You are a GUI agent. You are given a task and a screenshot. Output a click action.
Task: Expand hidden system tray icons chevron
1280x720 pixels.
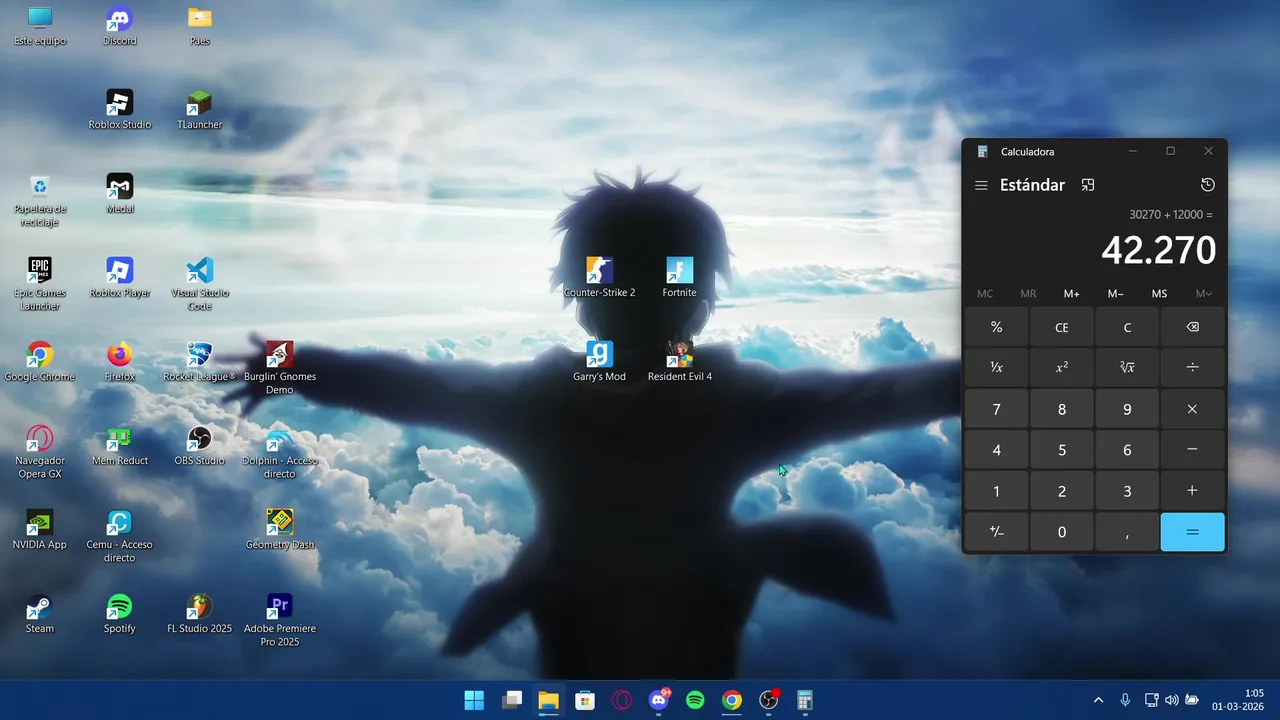coord(1098,700)
